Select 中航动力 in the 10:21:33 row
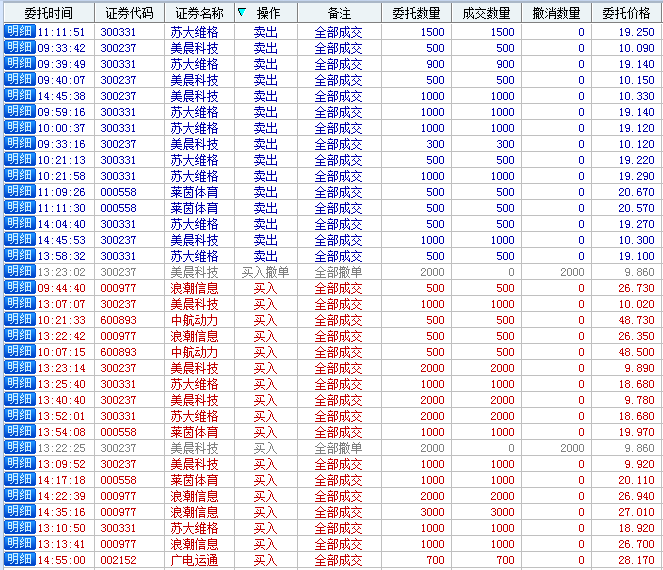 [194, 320]
